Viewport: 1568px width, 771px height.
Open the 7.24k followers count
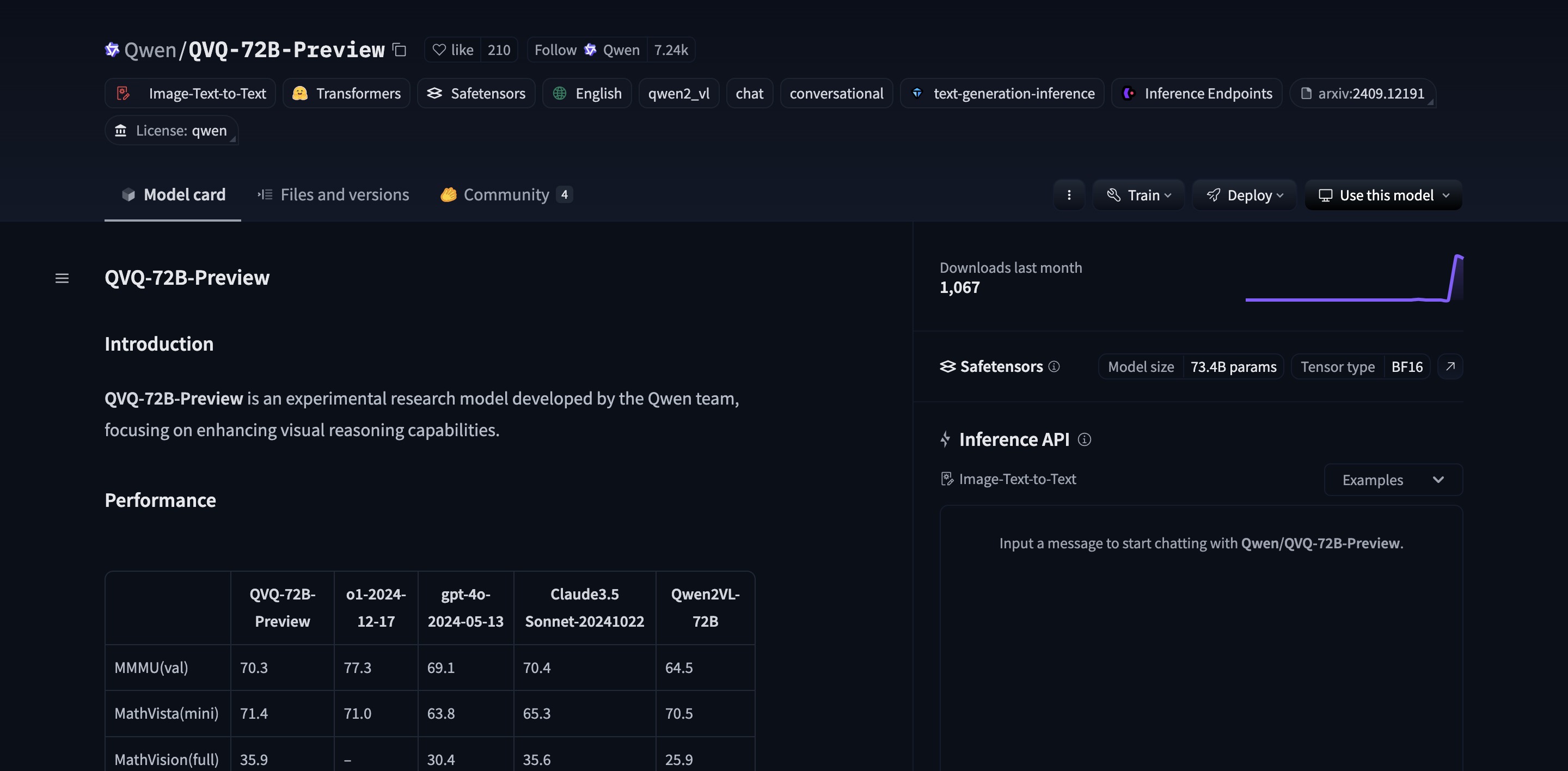click(671, 50)
